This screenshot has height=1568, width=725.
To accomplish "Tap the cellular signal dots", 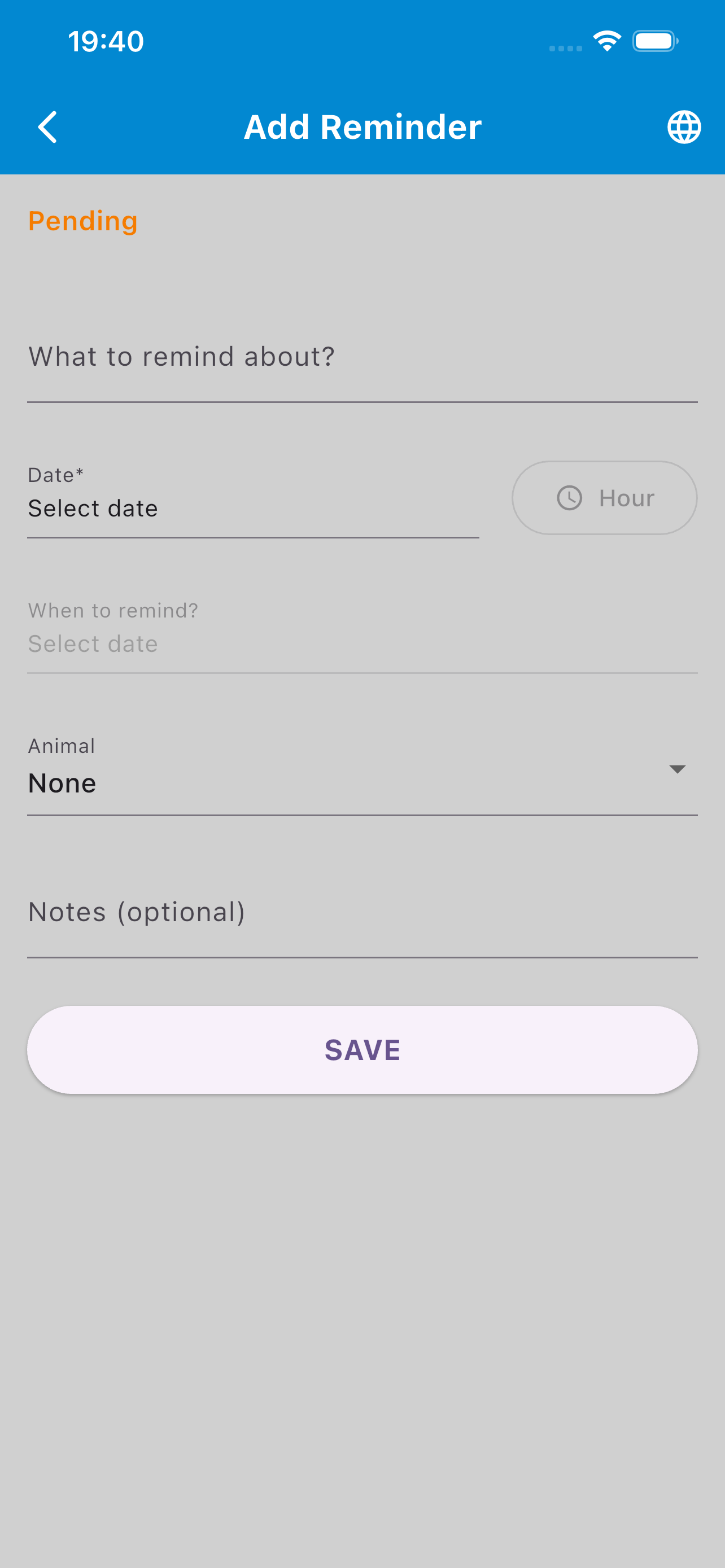I will point(565,48).
